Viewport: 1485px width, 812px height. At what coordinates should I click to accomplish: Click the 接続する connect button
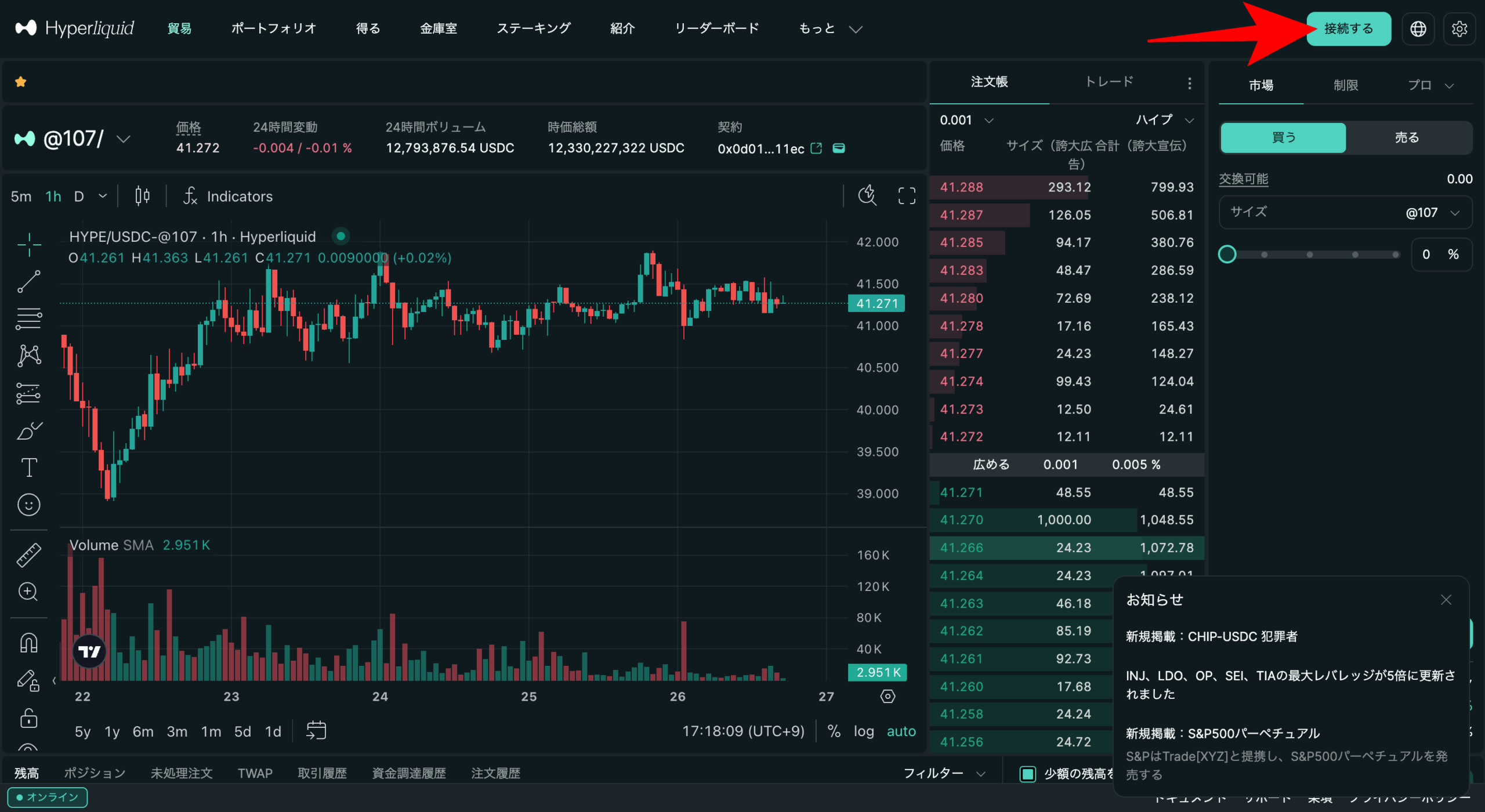(x=1348, y=28)
